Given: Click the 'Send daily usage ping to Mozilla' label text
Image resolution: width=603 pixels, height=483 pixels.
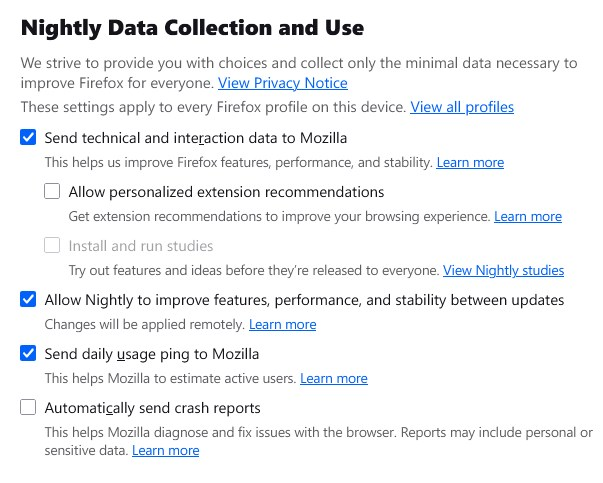Looking at the screenshot, I should 152,354.
